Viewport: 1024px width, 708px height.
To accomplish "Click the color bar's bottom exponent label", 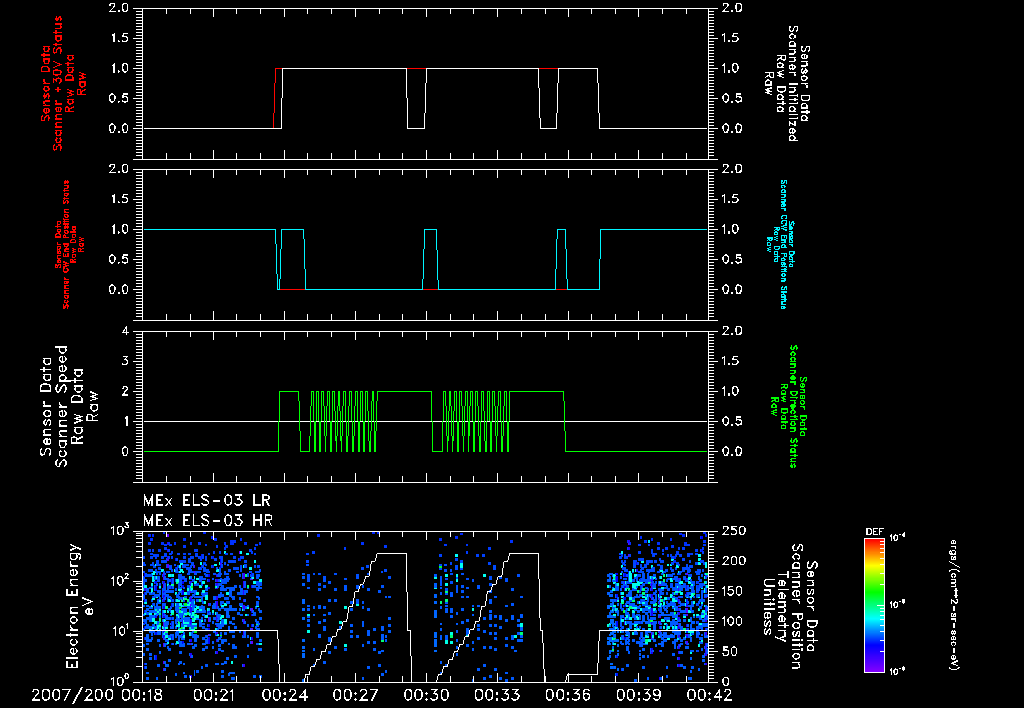I will pos(898,671).
